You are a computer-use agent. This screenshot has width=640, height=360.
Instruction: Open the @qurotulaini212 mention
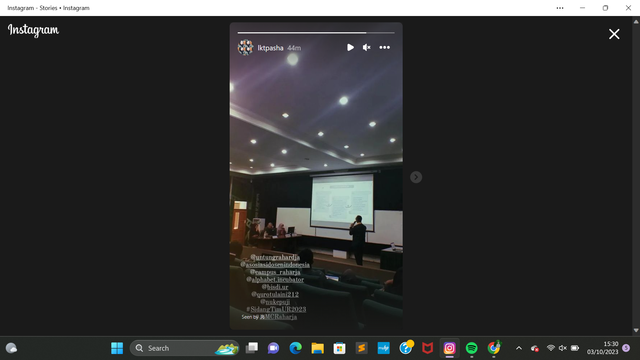click(275, 294)
